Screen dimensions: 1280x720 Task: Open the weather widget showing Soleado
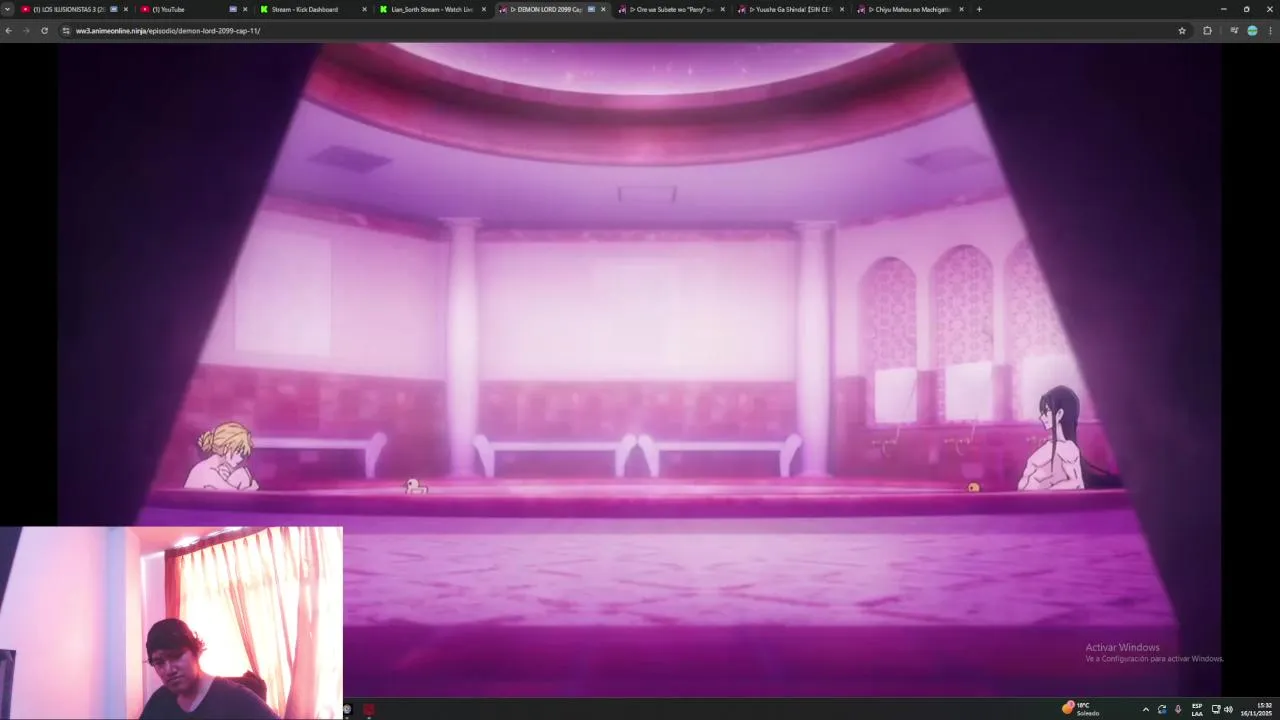(1081, 709)
